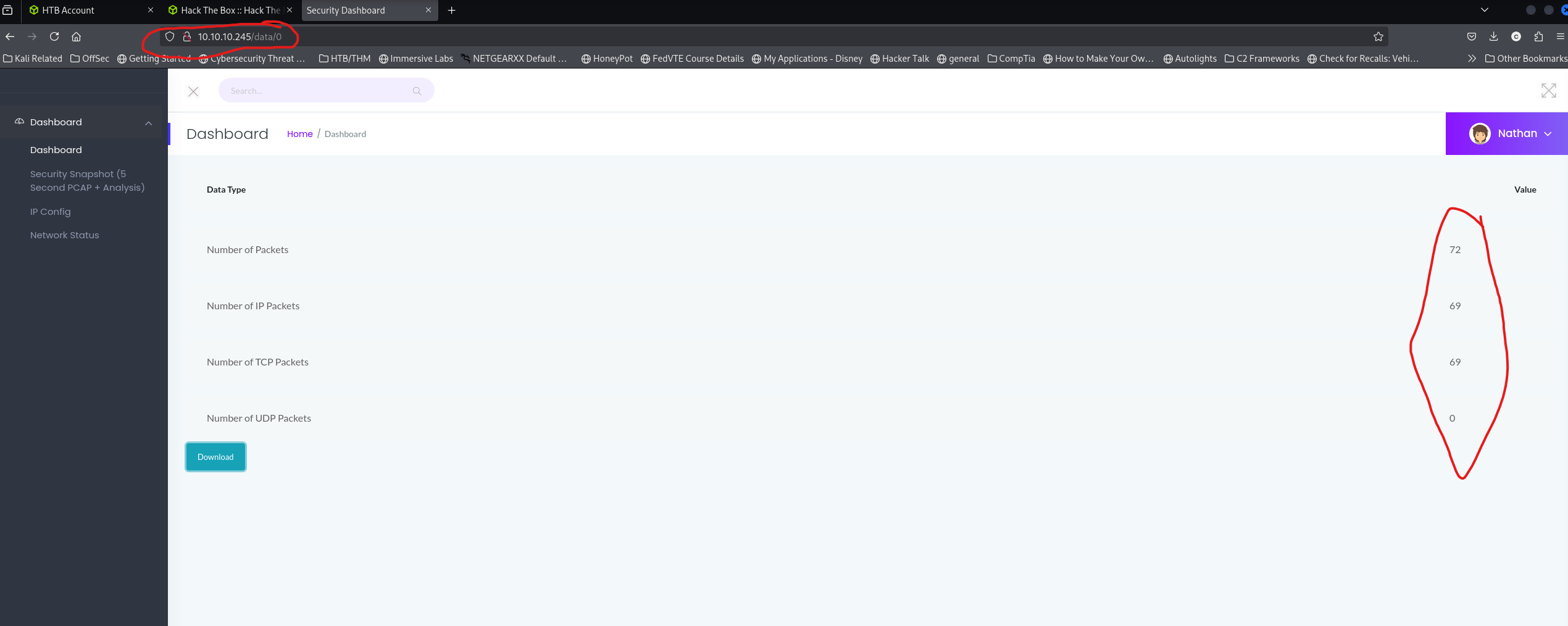This screenshot has height=626, width=1568.
Task: Open Dashboard sub-item in sidebar
Action: tap(56, 150)
